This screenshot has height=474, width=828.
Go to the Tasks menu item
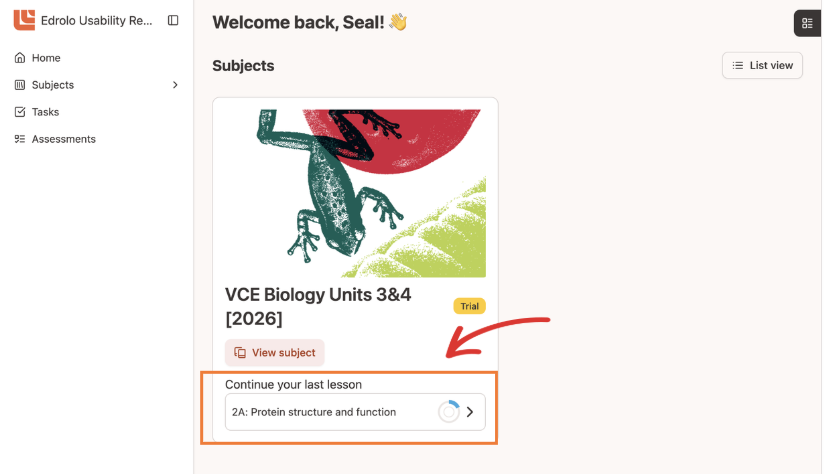(x=46, y=112)
